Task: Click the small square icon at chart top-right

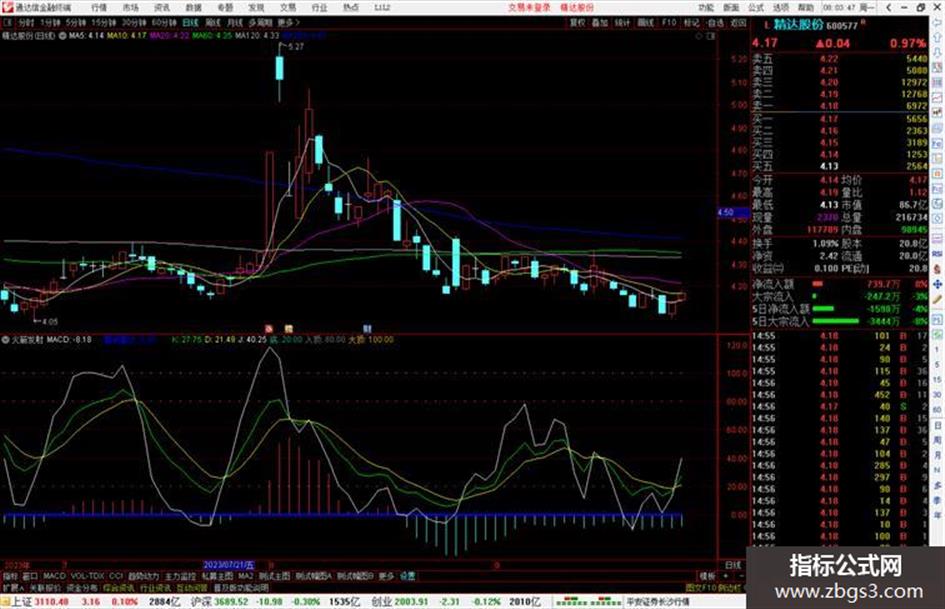Action: [711, 36]
